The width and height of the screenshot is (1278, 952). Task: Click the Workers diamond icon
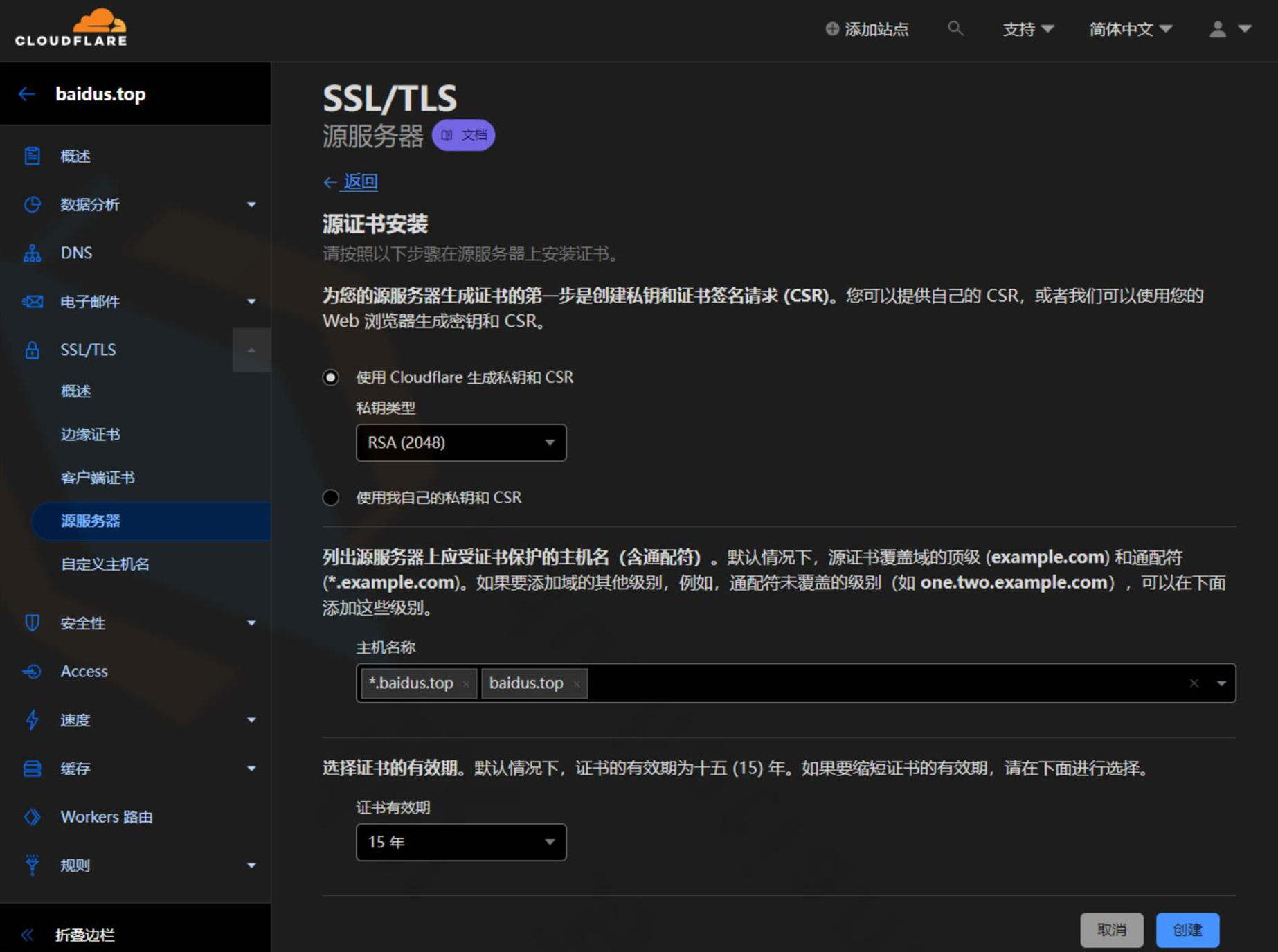[32, 817]
